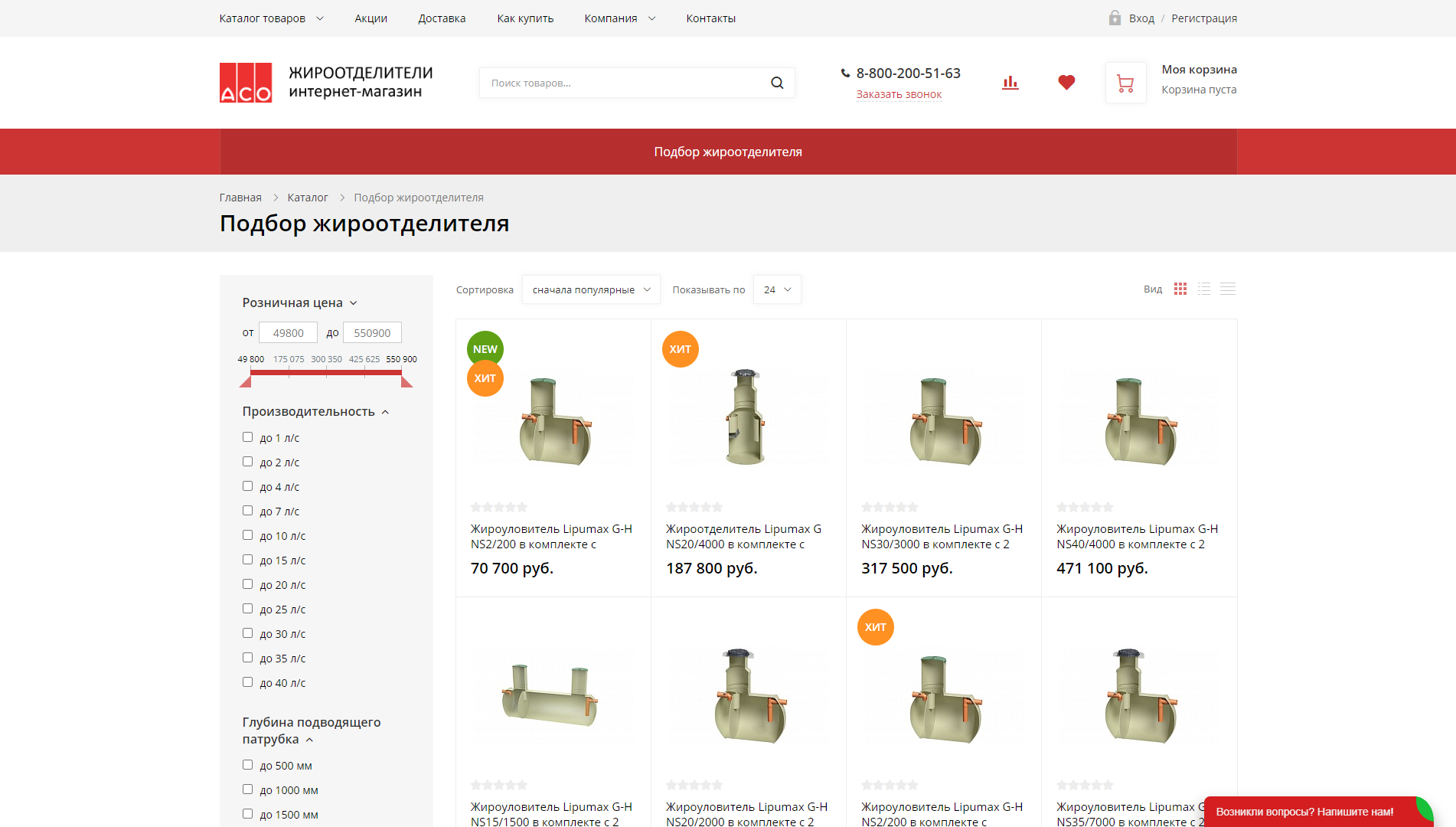Check the до 2 л/с filter

(247, 462)
